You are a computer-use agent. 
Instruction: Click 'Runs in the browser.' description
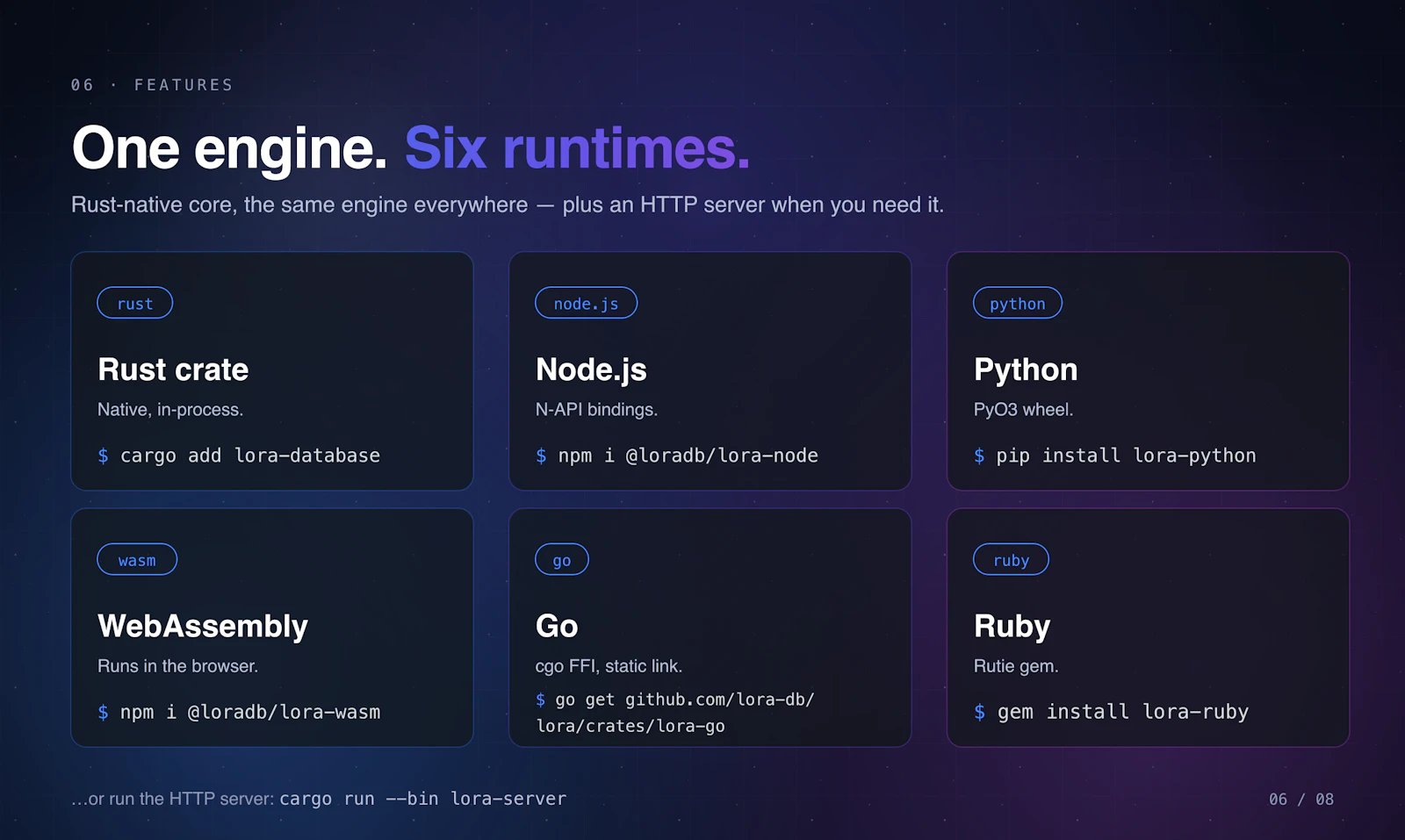point(177,666)
